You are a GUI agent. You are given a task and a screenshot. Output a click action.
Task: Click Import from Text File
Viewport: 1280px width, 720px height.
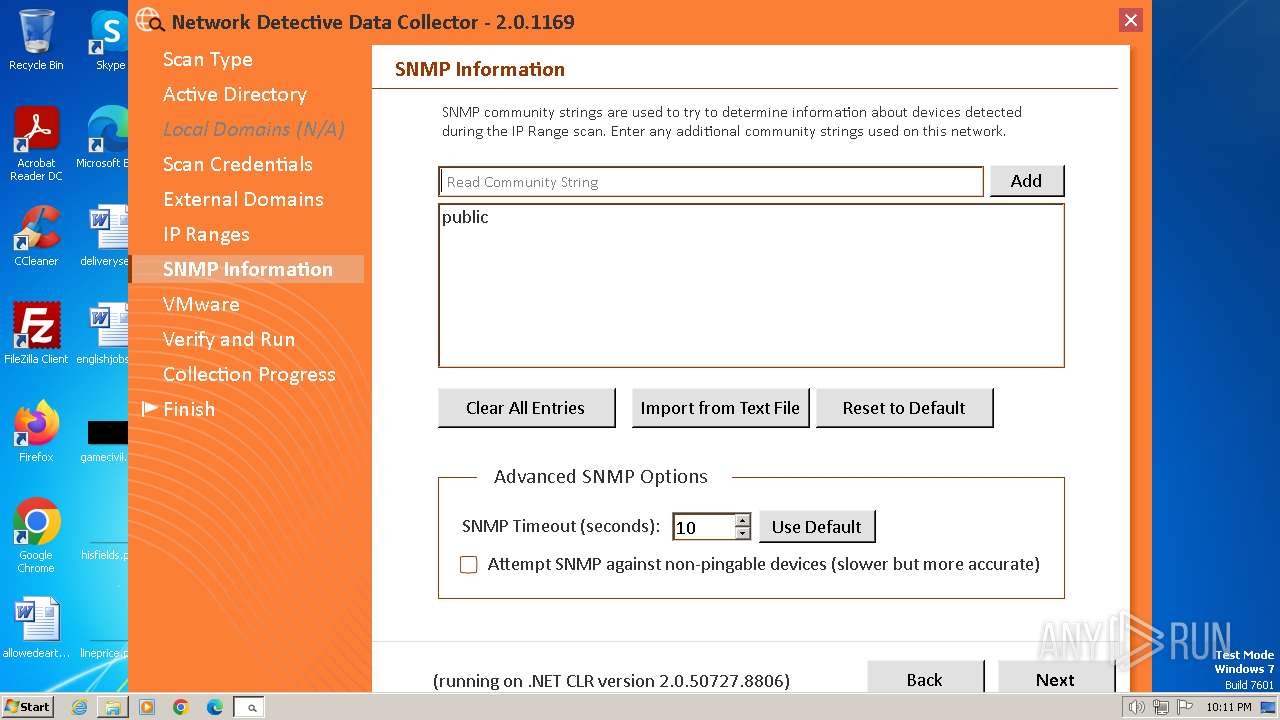point(720,408)
